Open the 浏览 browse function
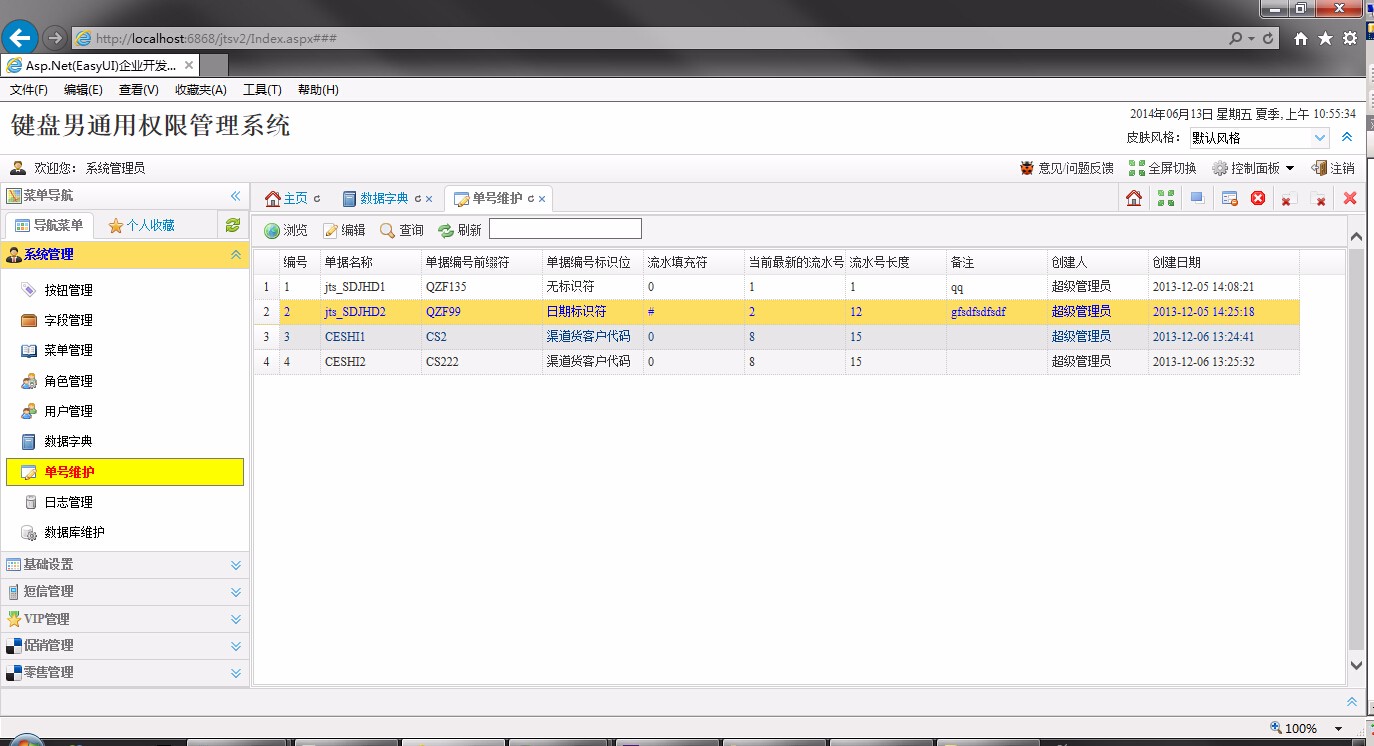The height and width of the screenshot is (746, 1374). (286, 228)
